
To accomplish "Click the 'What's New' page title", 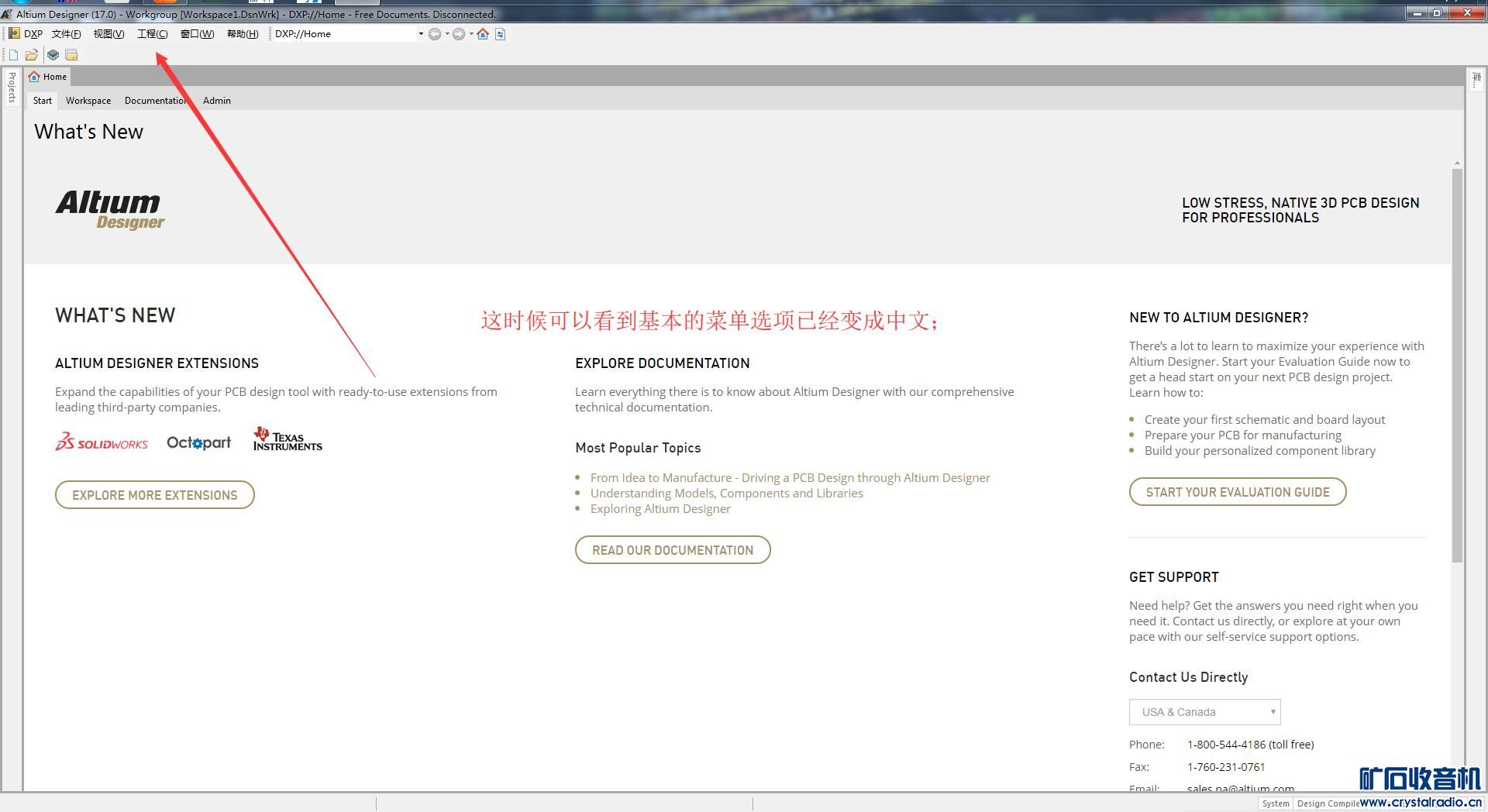I will coord(88,132).
